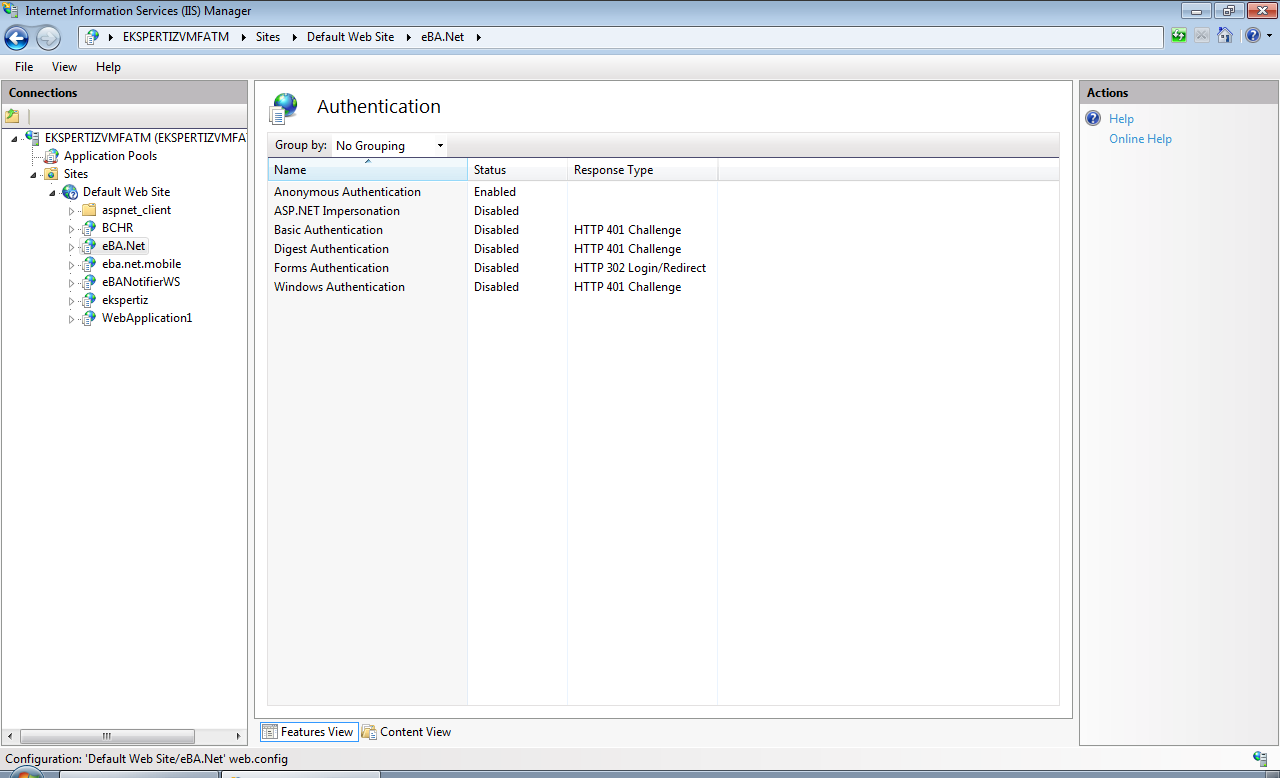Click the blue Help question mark toolbar icon
Screen dimensions: 1280x778
1253,36
